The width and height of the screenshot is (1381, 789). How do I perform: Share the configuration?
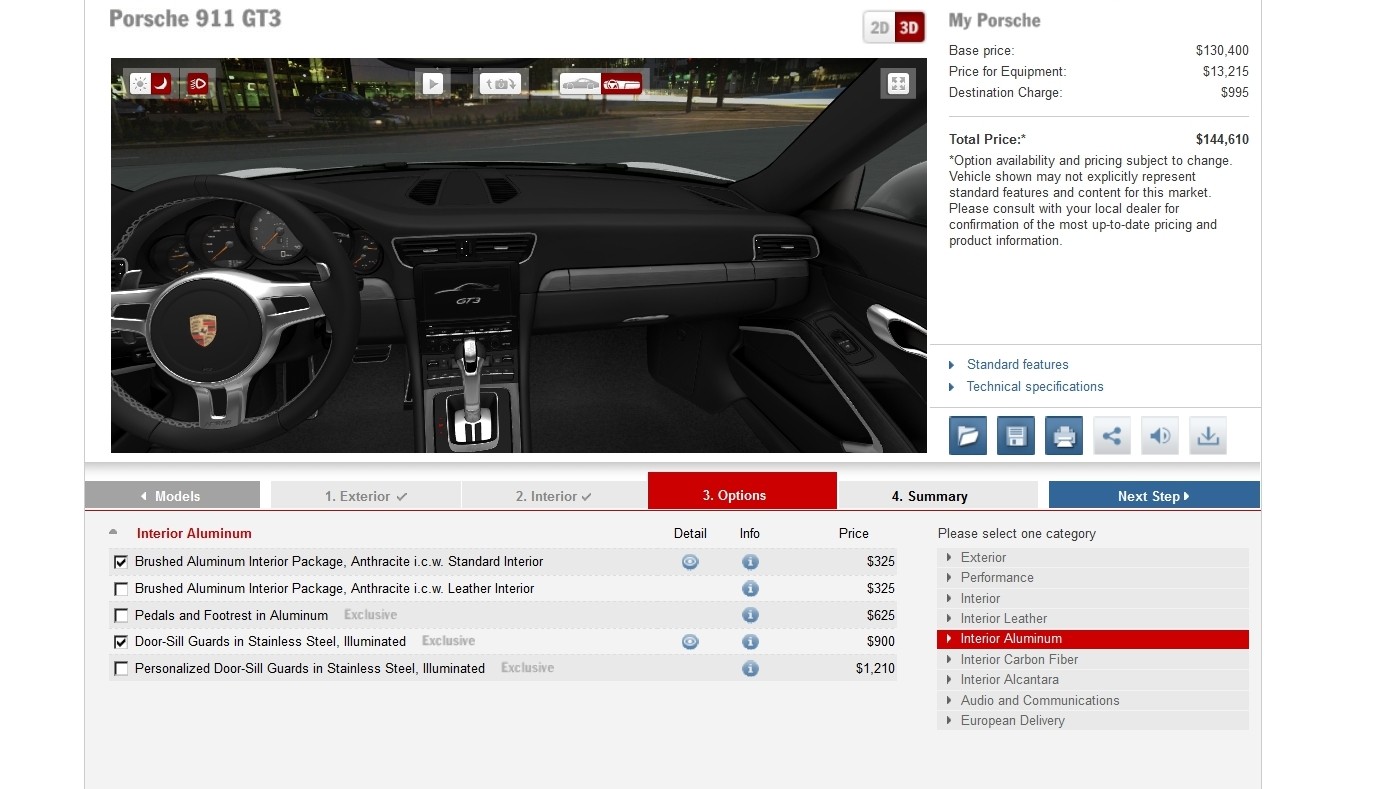tap(1112, 436)
